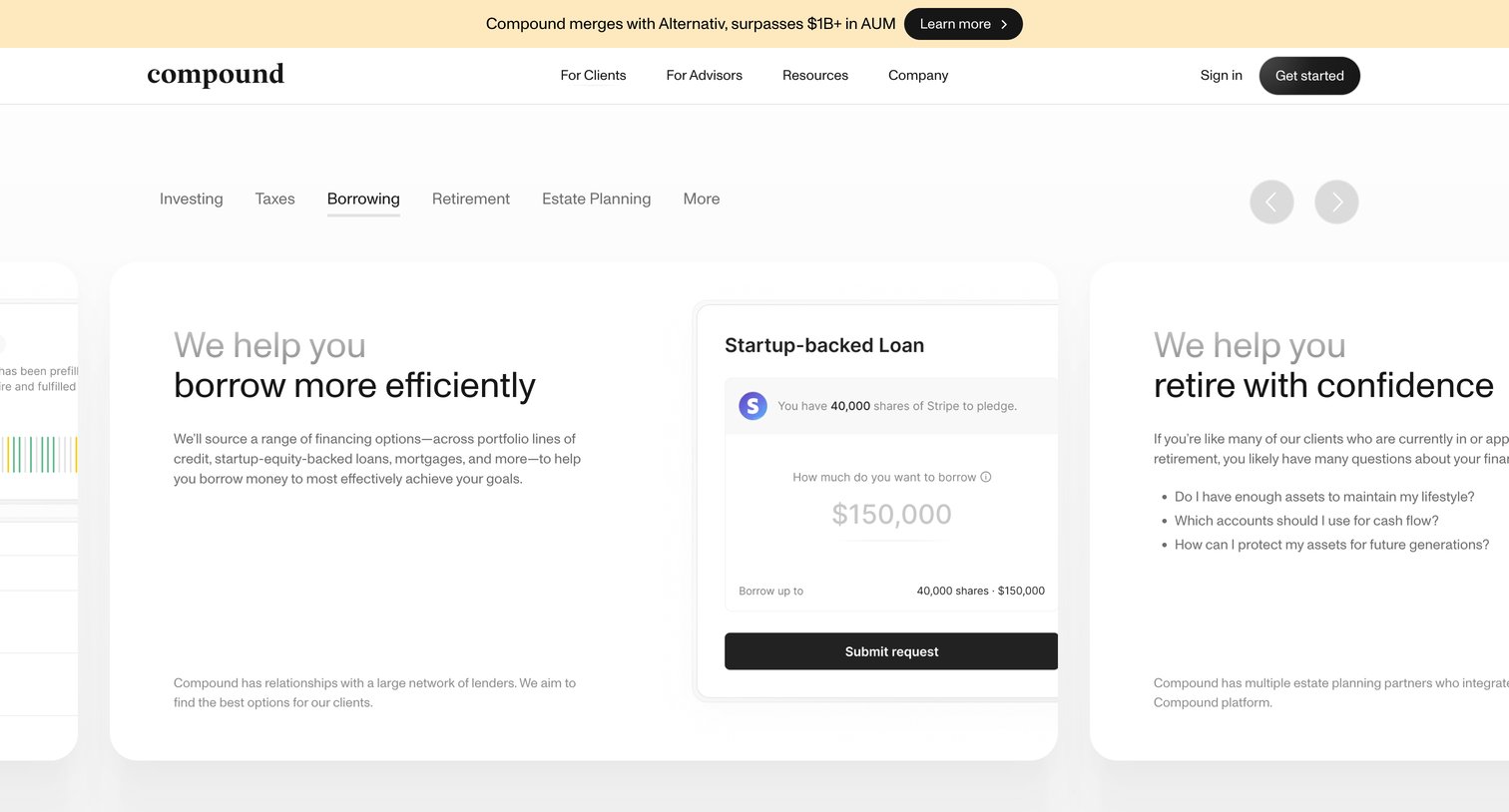
Task: Open the Resources menu
Action: tap(815, 75)
